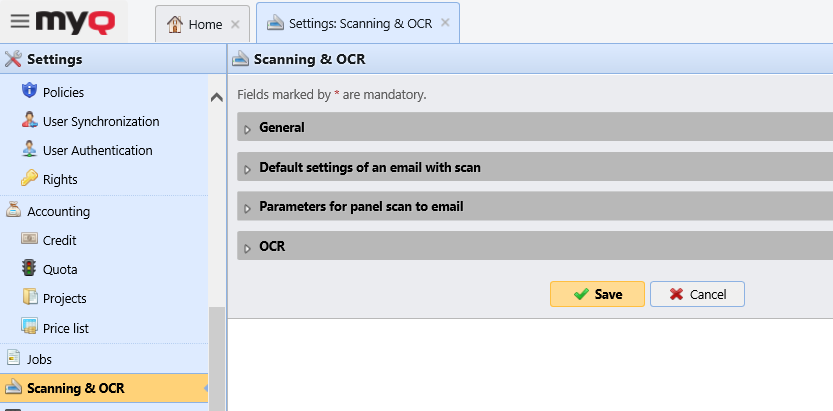Click the Credit icon in sidebar

29,240
